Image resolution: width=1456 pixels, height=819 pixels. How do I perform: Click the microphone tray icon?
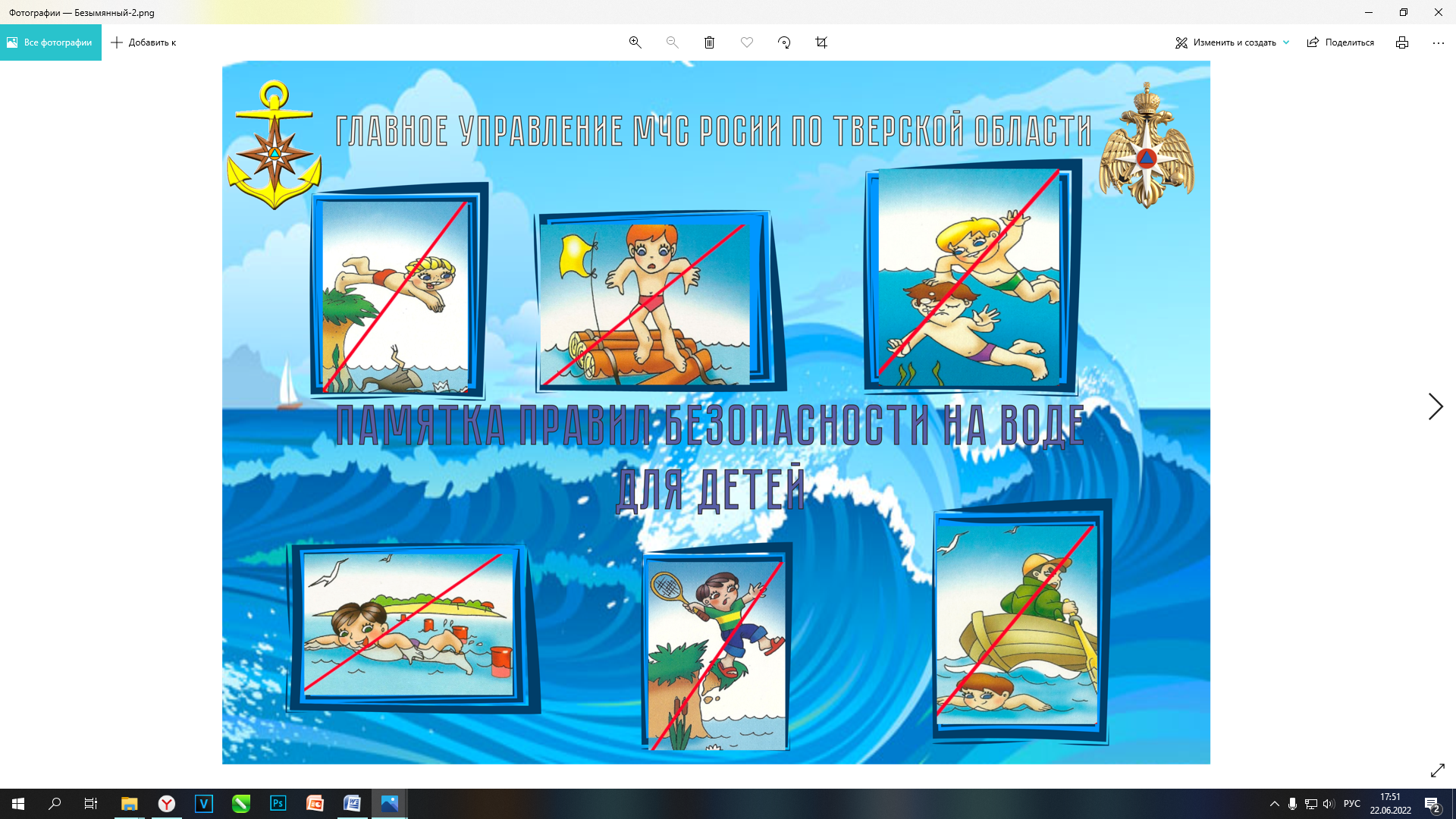pos(1292,804)
